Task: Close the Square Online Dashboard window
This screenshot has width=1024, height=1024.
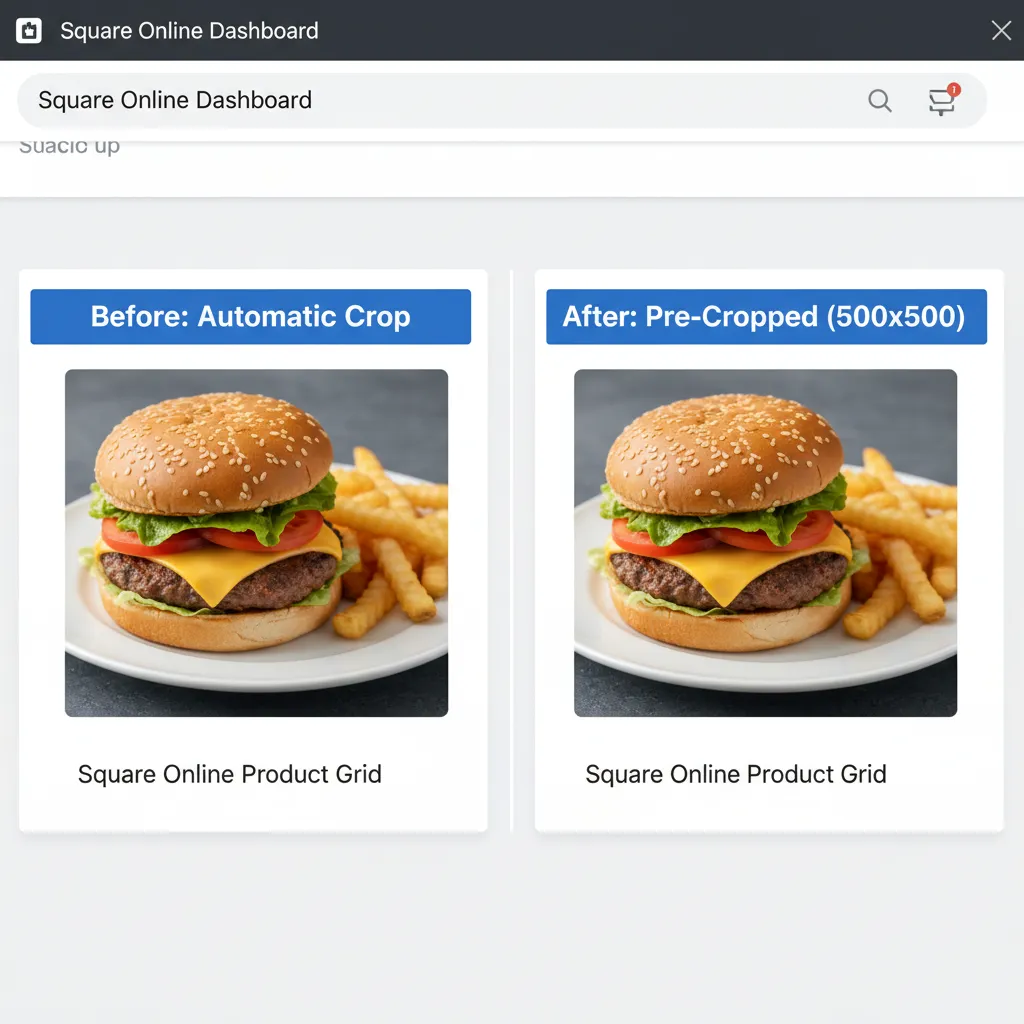Action: tap(1001, 30)
